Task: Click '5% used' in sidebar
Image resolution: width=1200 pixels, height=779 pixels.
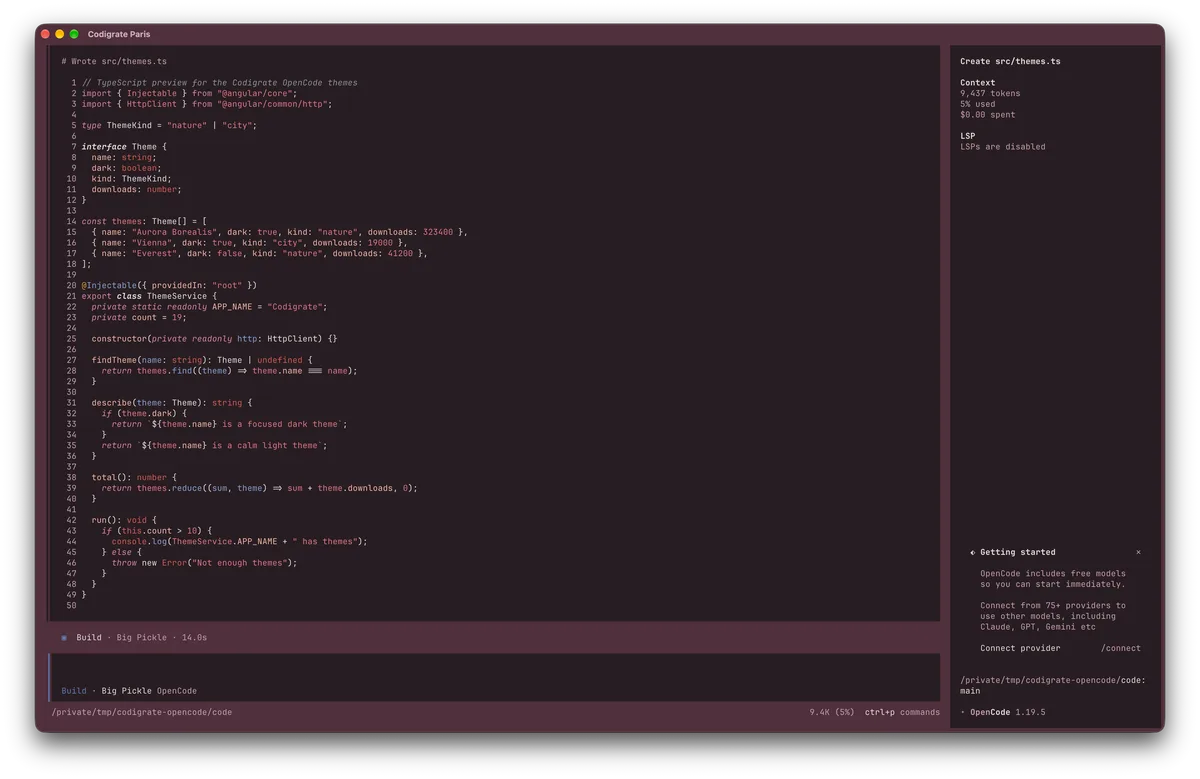Action: coord(977,104)
